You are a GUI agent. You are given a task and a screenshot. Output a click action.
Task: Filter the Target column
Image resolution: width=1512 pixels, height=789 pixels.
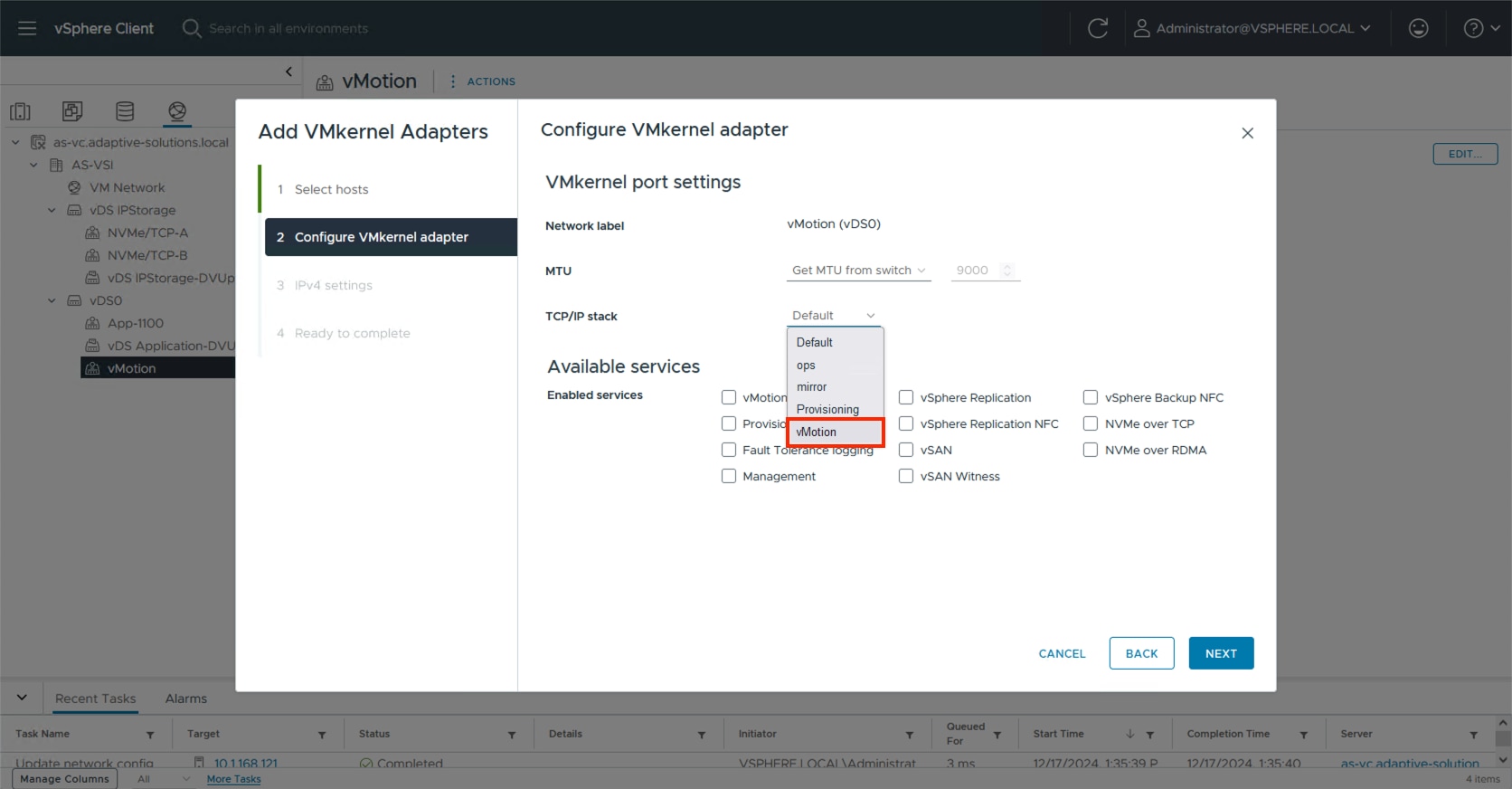(x=322, y=735)
